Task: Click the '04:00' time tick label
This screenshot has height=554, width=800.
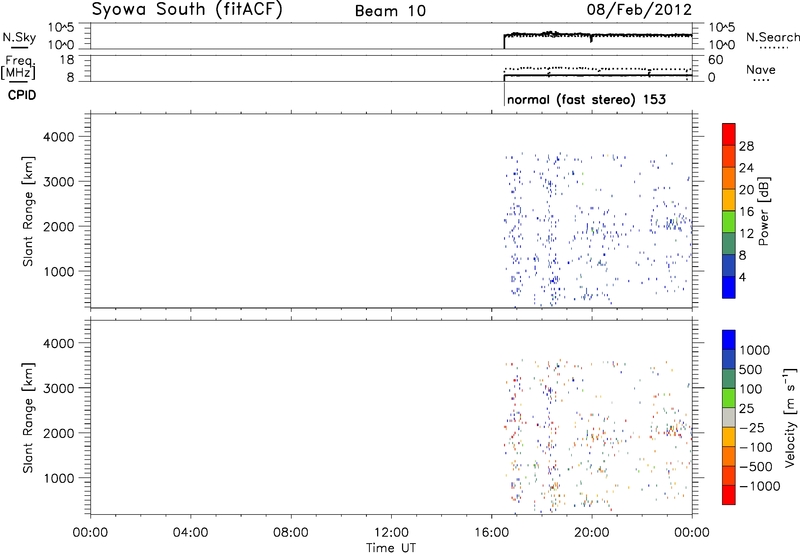Action: [x=190, y=533]
